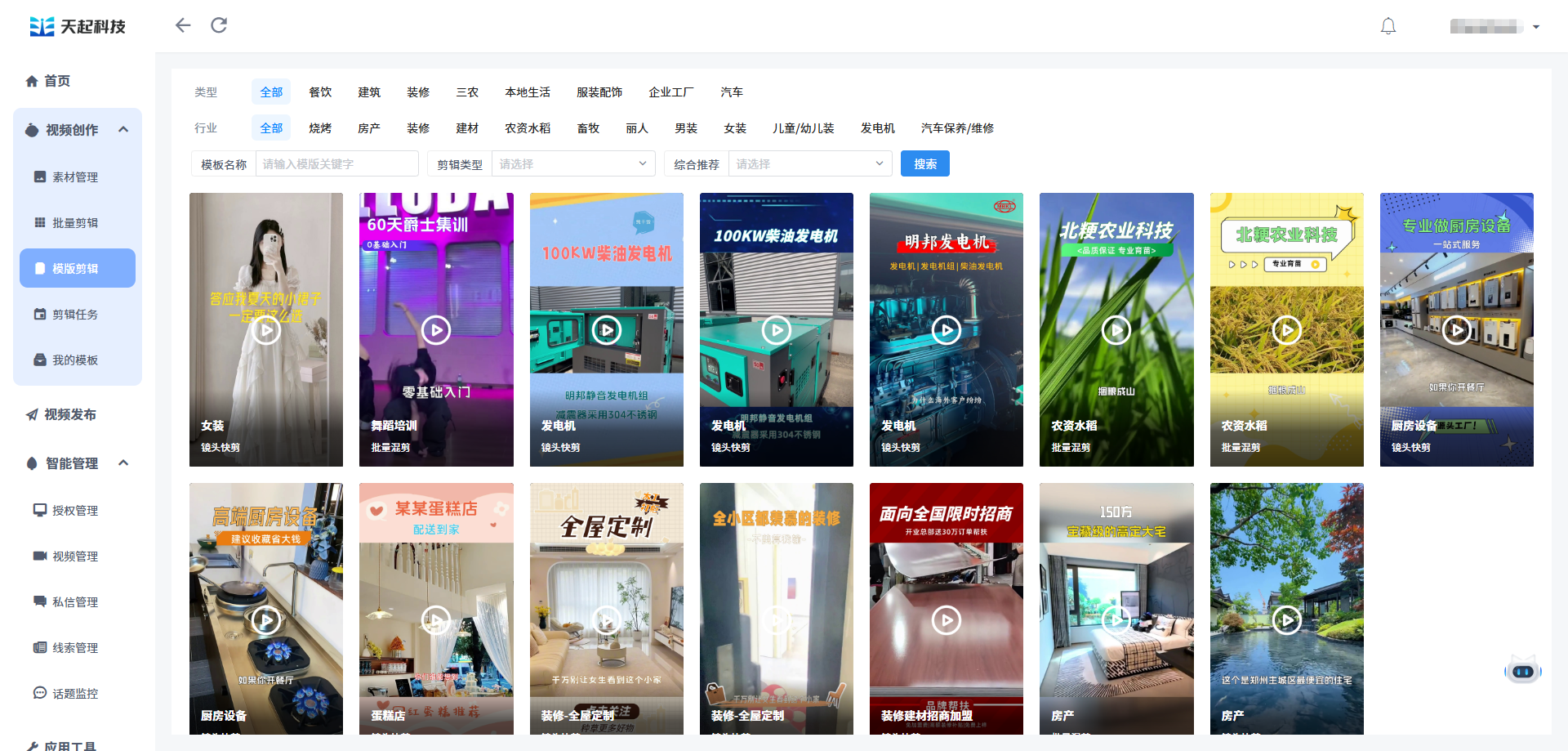Screen dimensions: 1568x751
Task: Open the 剪辑类型 dropdown
Action: (572, 164)
